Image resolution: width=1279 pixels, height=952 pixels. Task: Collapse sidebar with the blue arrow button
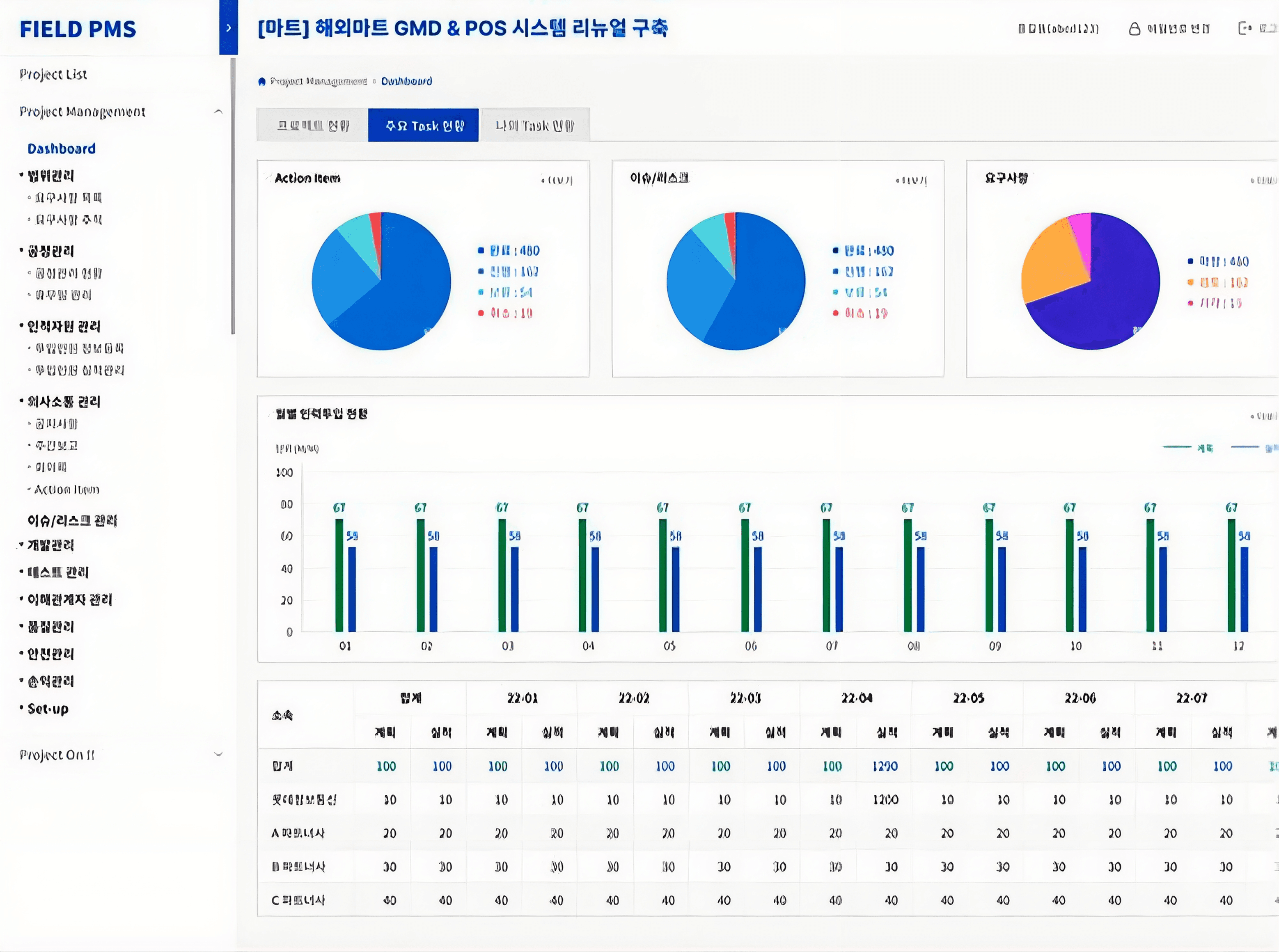(228, 27)
